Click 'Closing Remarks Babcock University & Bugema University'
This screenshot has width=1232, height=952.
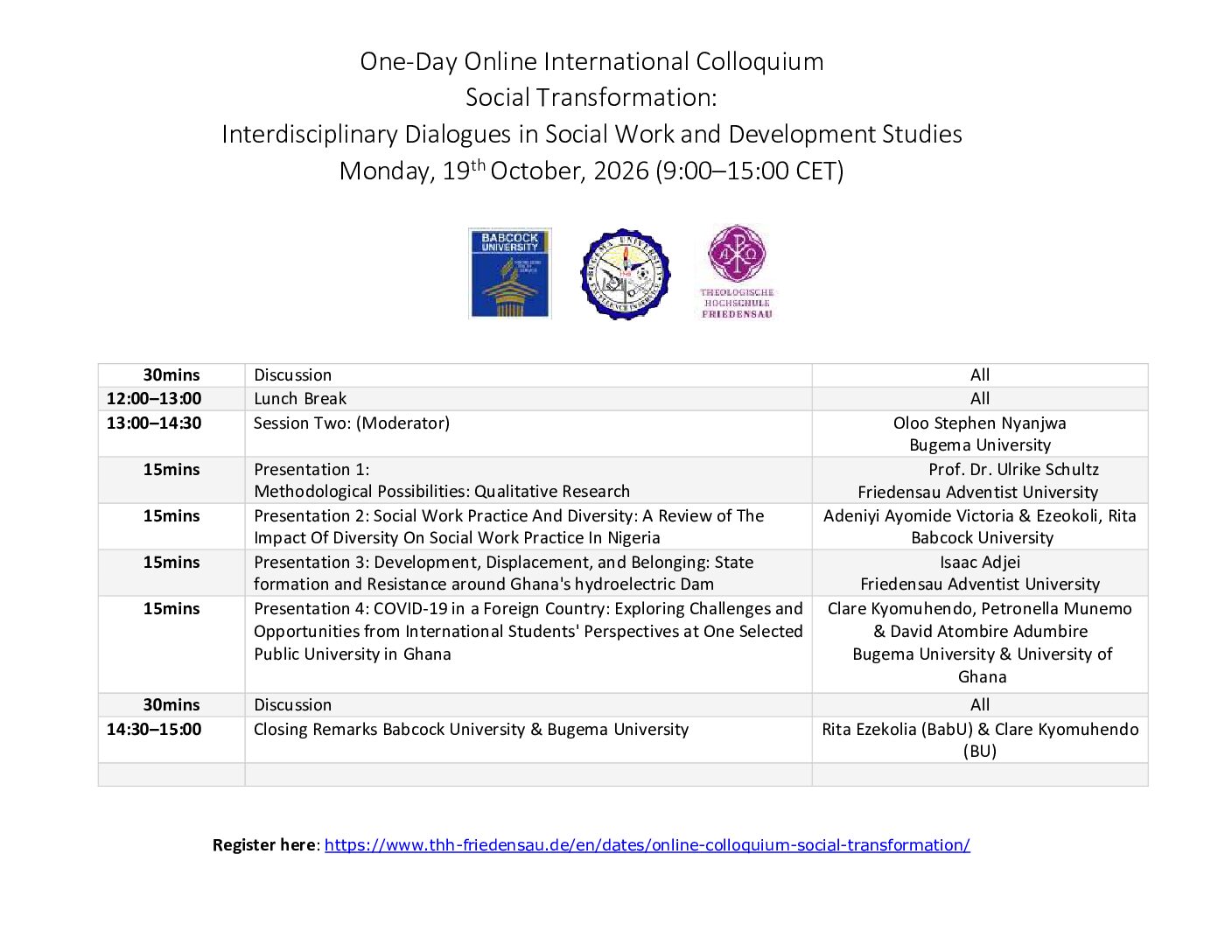coord(471,730)
